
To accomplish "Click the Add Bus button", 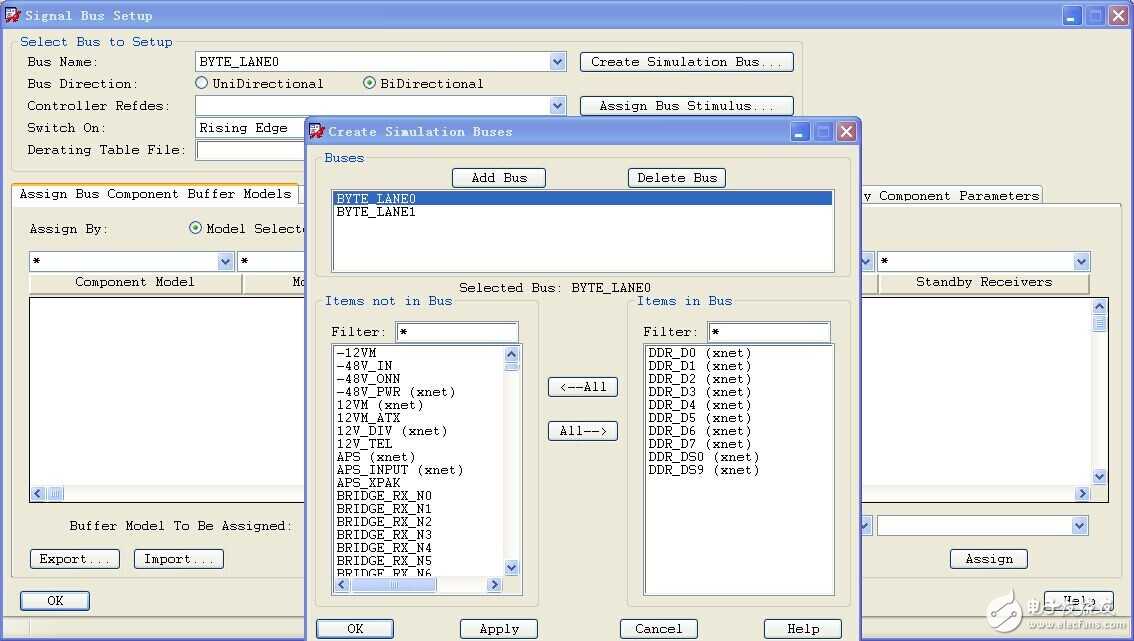I will click(x=498, y=177).
